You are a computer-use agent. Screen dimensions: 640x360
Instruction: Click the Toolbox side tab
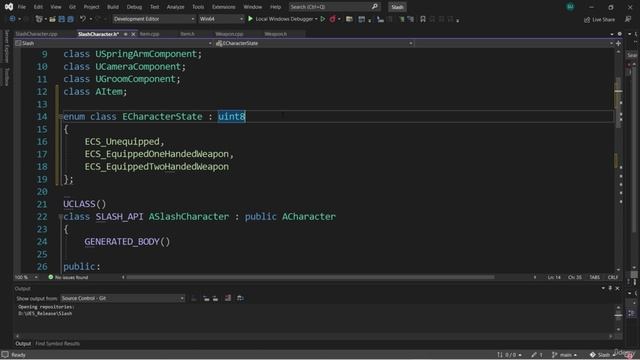[6, 77]
